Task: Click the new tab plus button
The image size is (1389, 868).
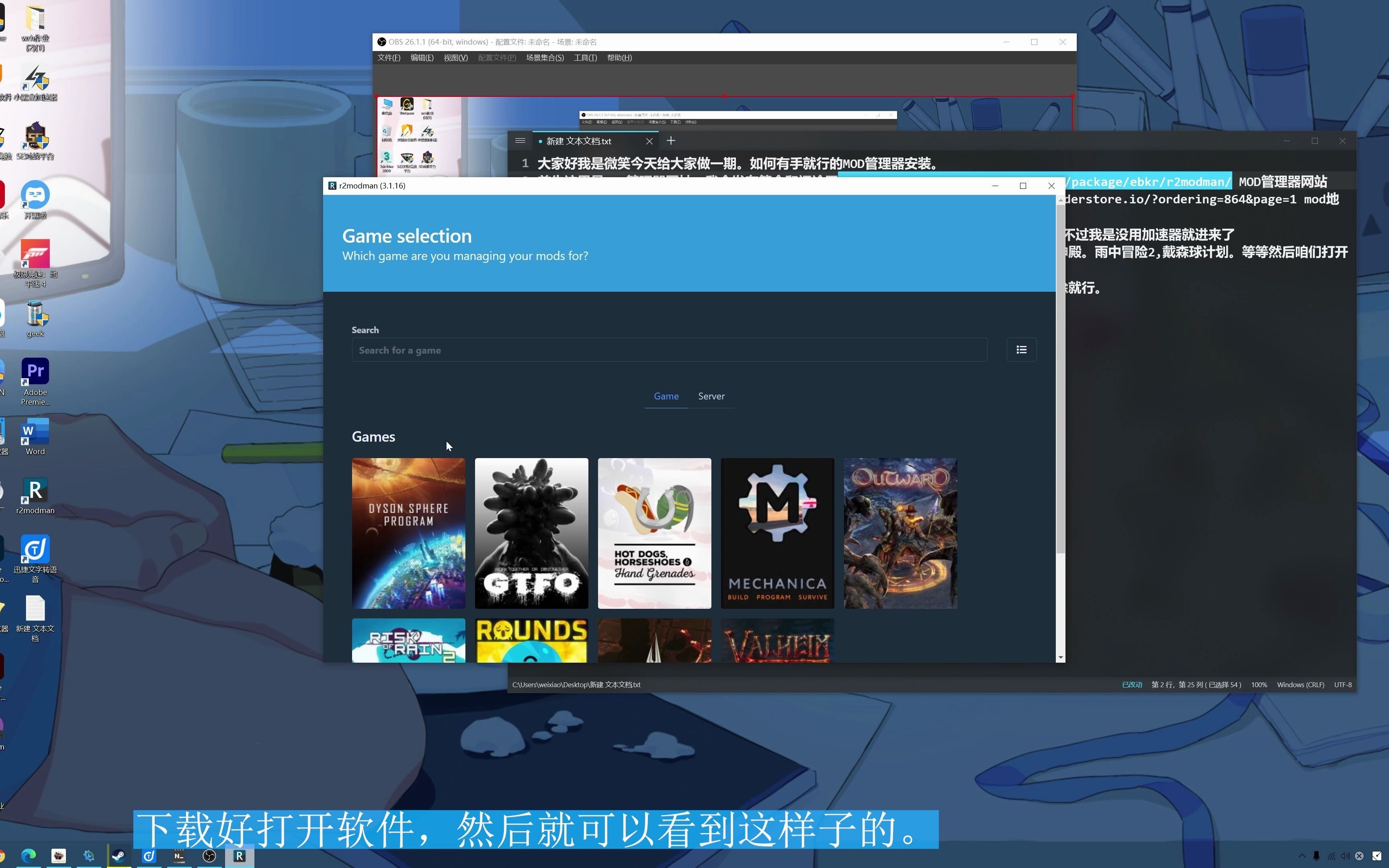Action: coord(670,140)
